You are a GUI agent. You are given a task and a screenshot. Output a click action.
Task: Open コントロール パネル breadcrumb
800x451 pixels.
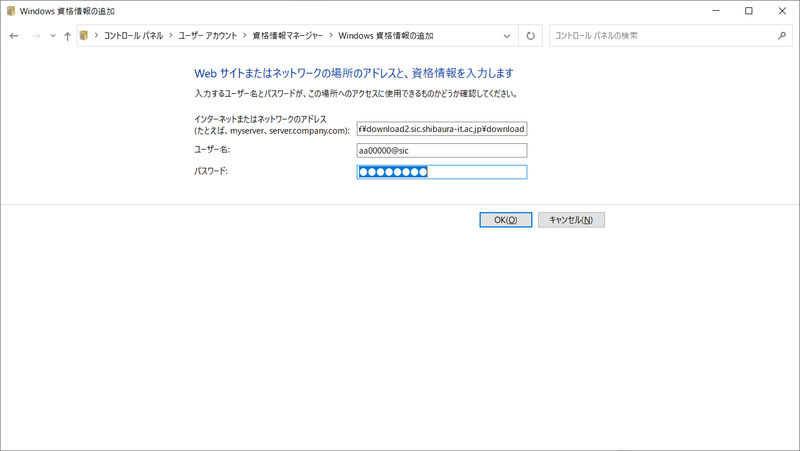click(x=133, y=36)
